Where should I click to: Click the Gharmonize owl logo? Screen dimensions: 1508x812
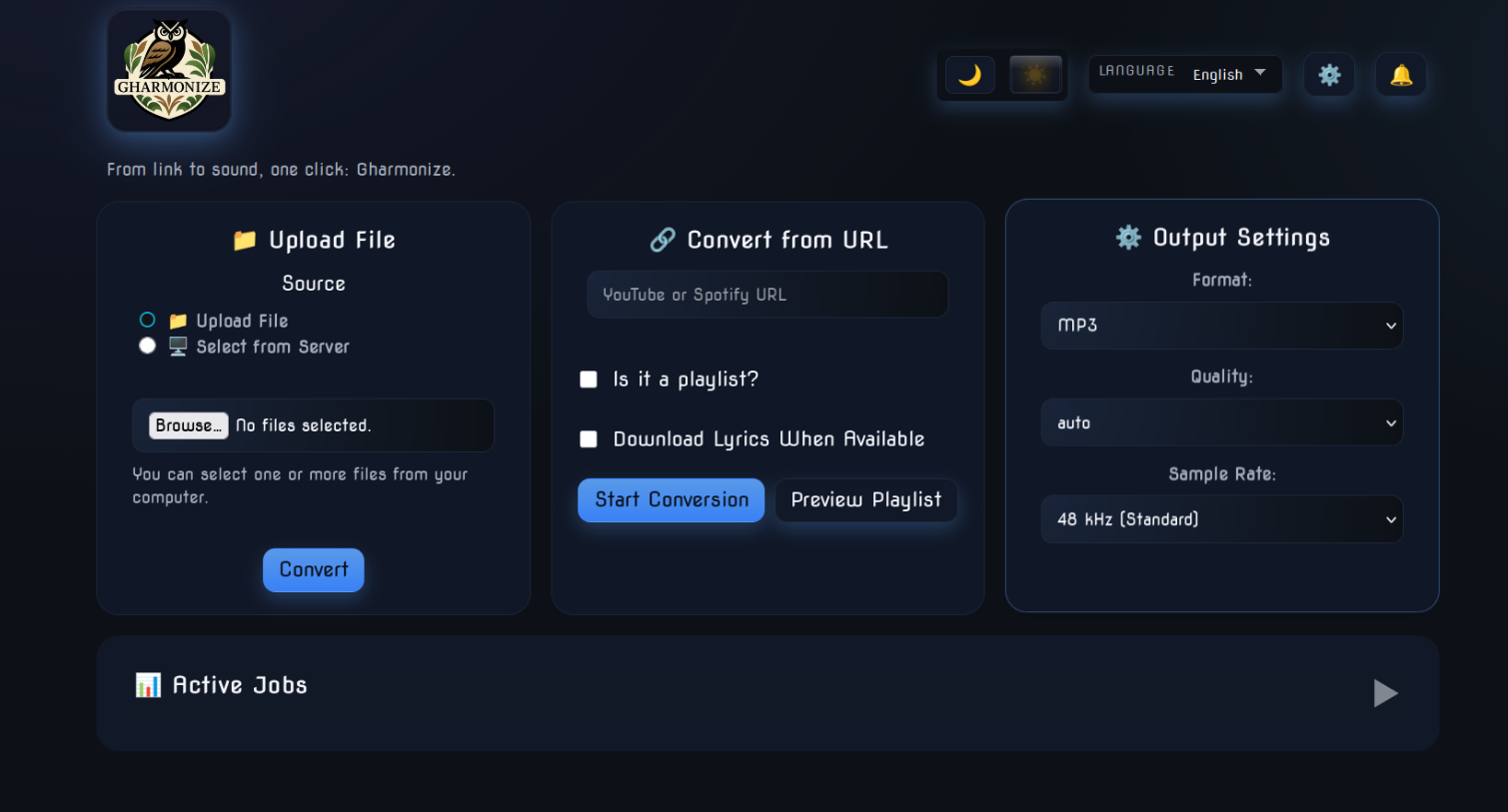[168, 70]
